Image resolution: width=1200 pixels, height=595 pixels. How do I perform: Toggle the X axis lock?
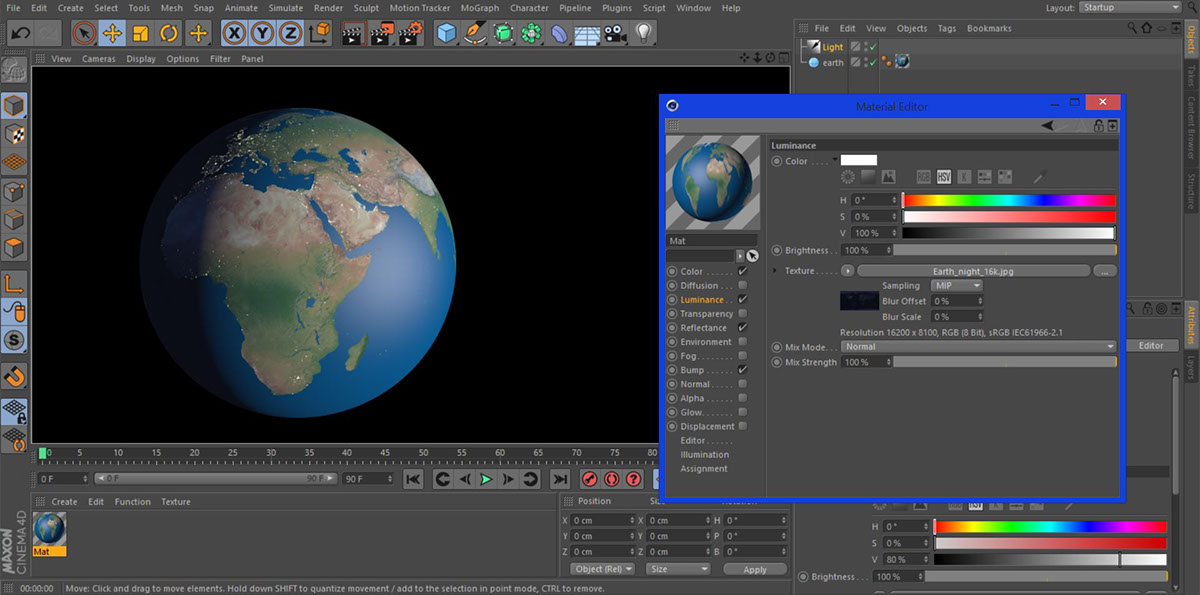[x=234, y=33]
